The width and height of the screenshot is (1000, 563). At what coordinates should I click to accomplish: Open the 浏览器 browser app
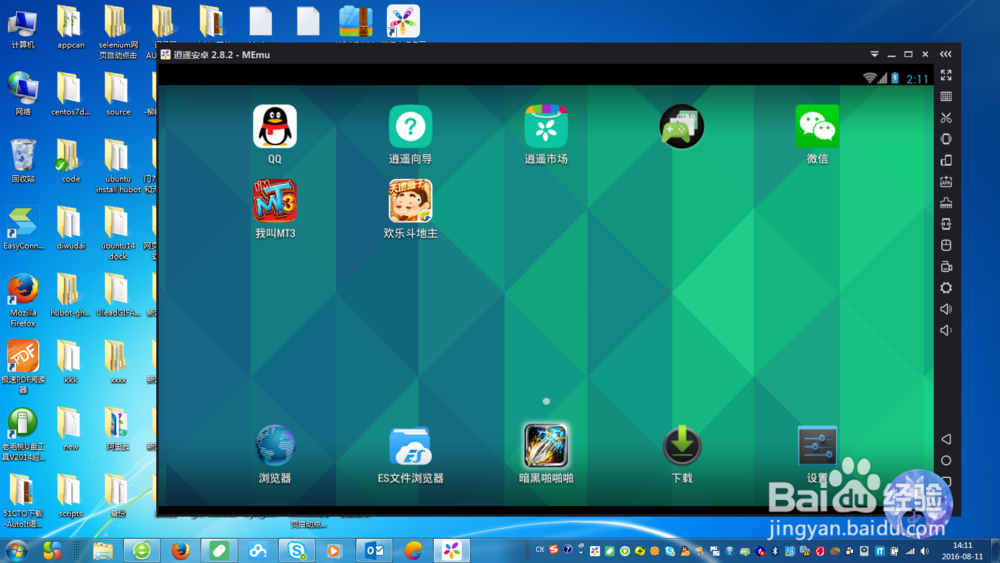tap(275, 446)
